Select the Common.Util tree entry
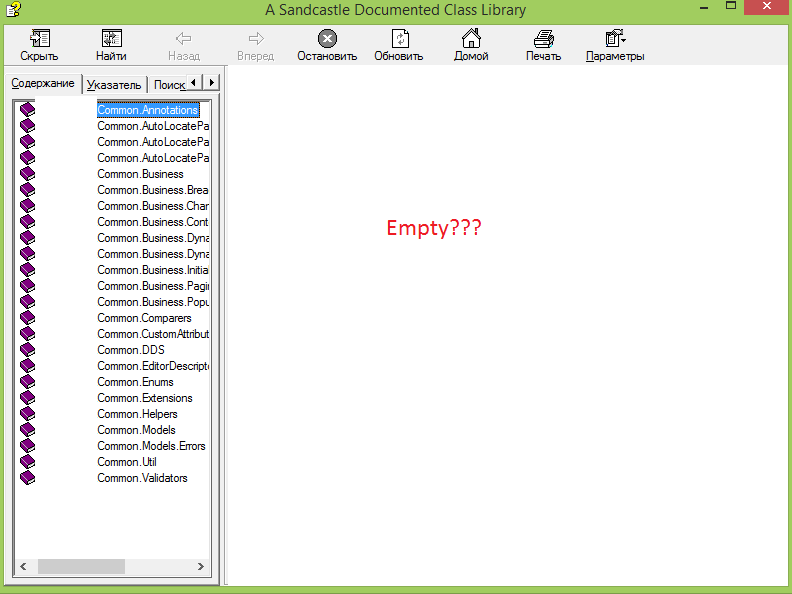 tap(127, 462)
